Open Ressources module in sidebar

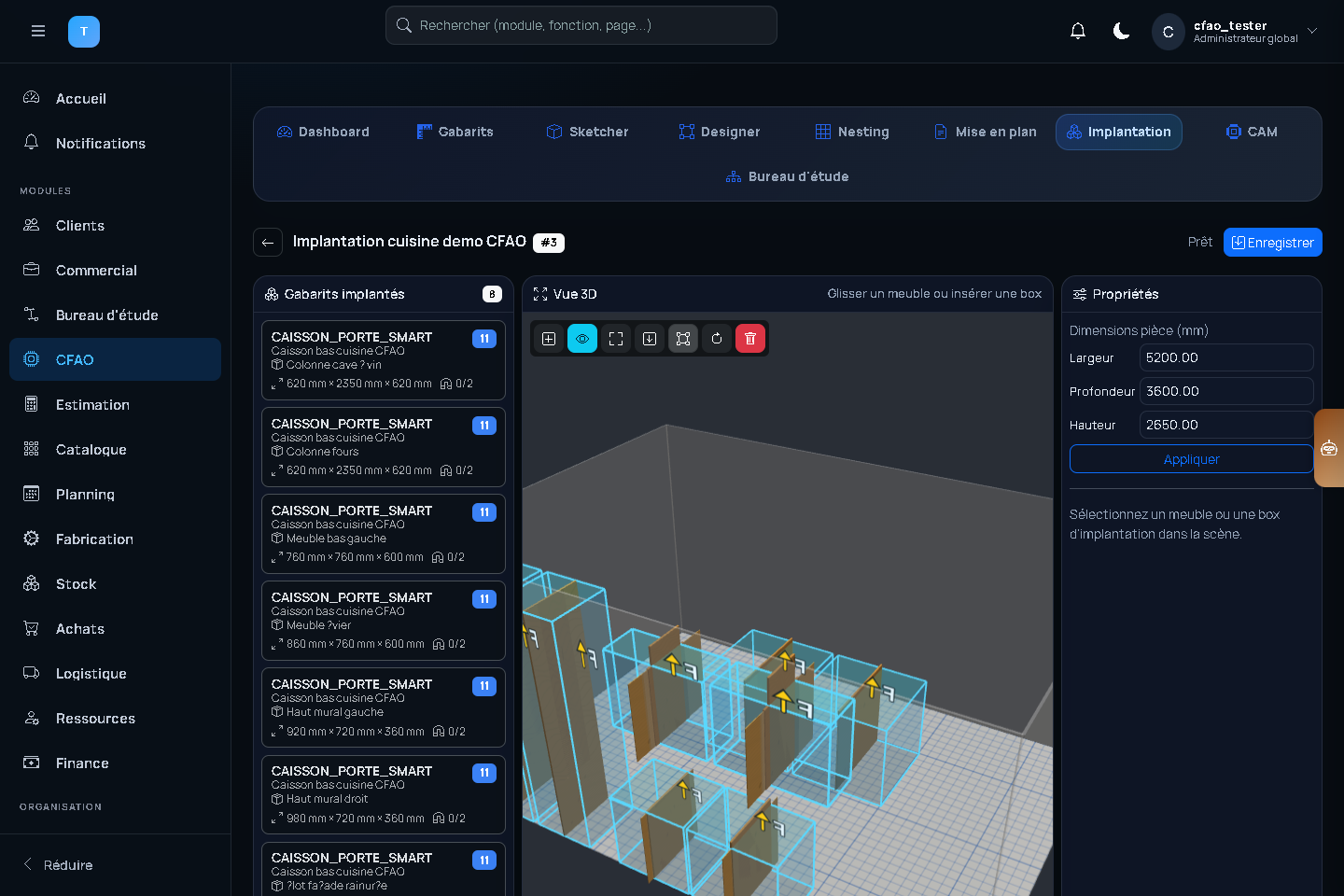(x=115, y=718)
